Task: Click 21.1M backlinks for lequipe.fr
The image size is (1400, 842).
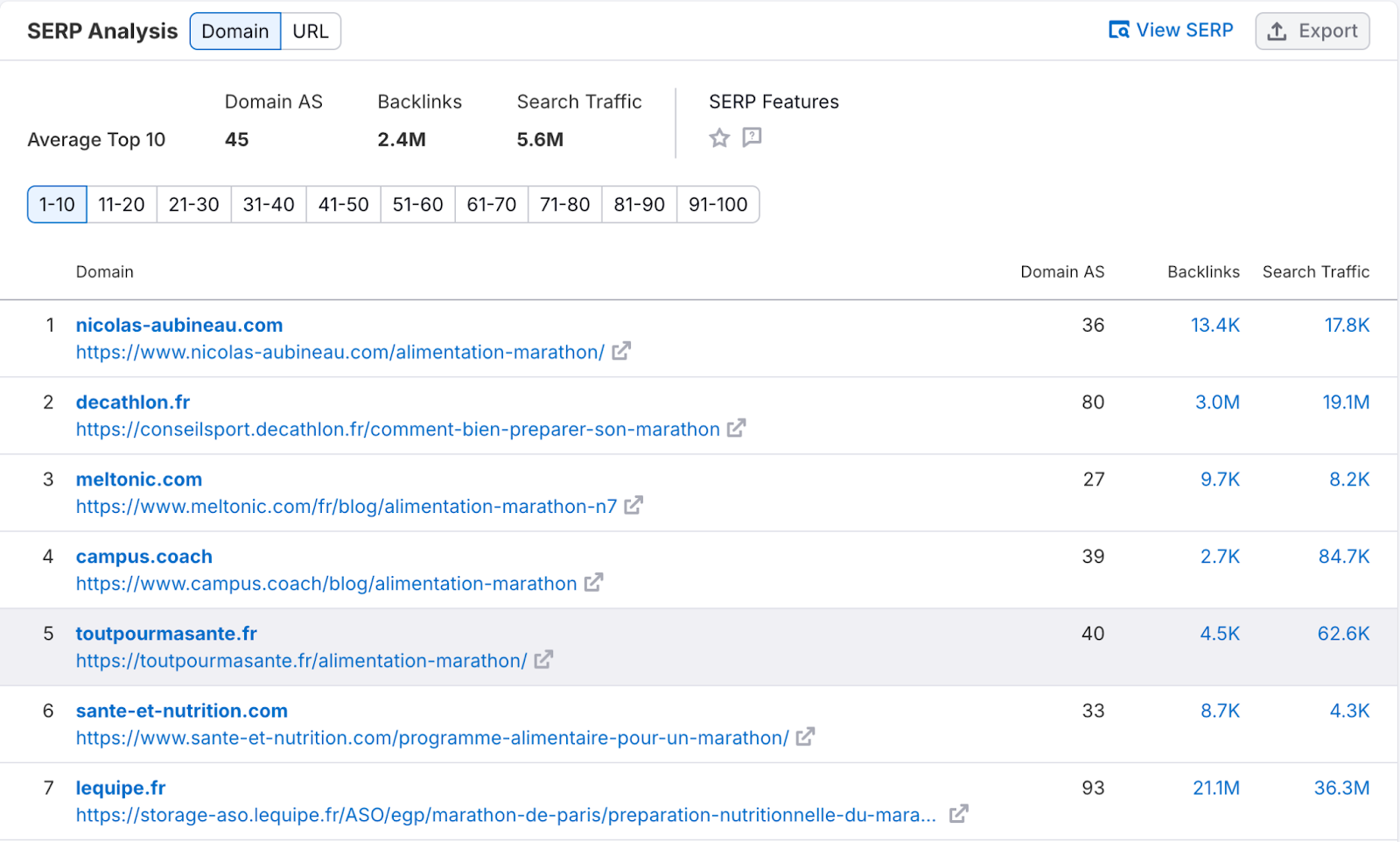Action: (1217, 788)
